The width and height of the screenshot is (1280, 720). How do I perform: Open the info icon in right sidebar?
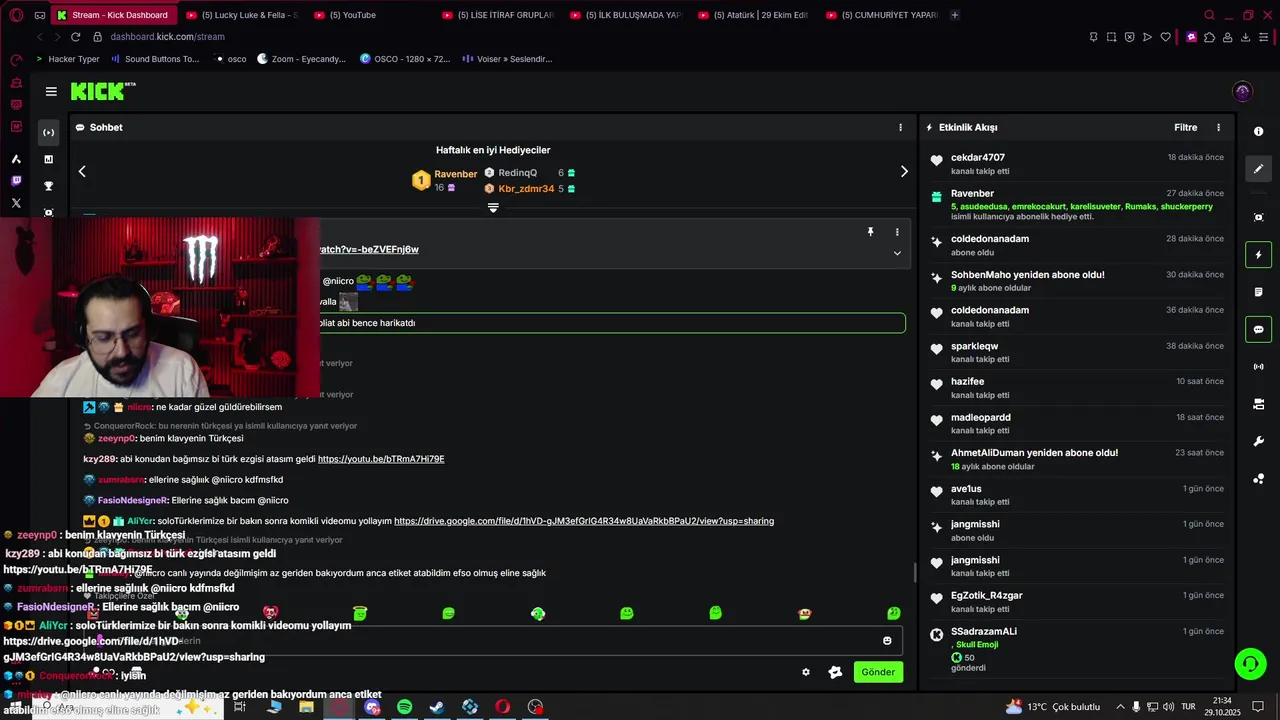(x=1258, y=132)
